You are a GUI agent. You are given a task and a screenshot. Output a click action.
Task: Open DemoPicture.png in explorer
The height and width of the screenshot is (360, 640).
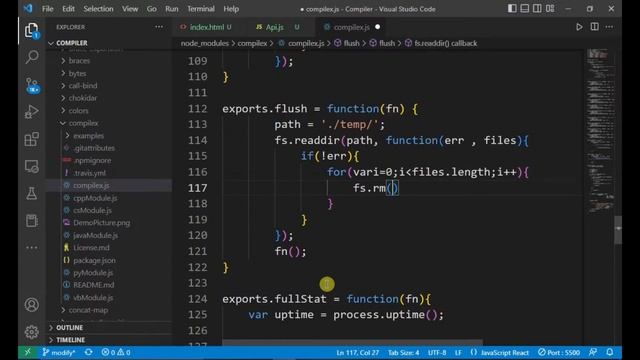tap(102, 223)
